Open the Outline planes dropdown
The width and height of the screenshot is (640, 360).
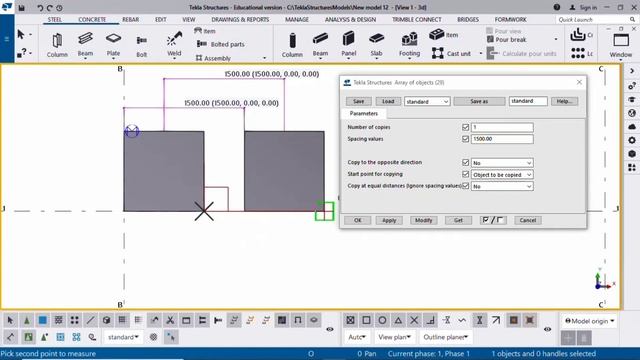445,337
